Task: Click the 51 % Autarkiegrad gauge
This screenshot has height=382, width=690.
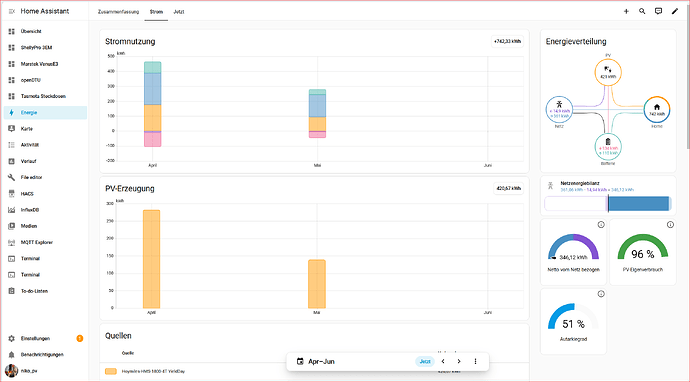Action: point(573,317)
